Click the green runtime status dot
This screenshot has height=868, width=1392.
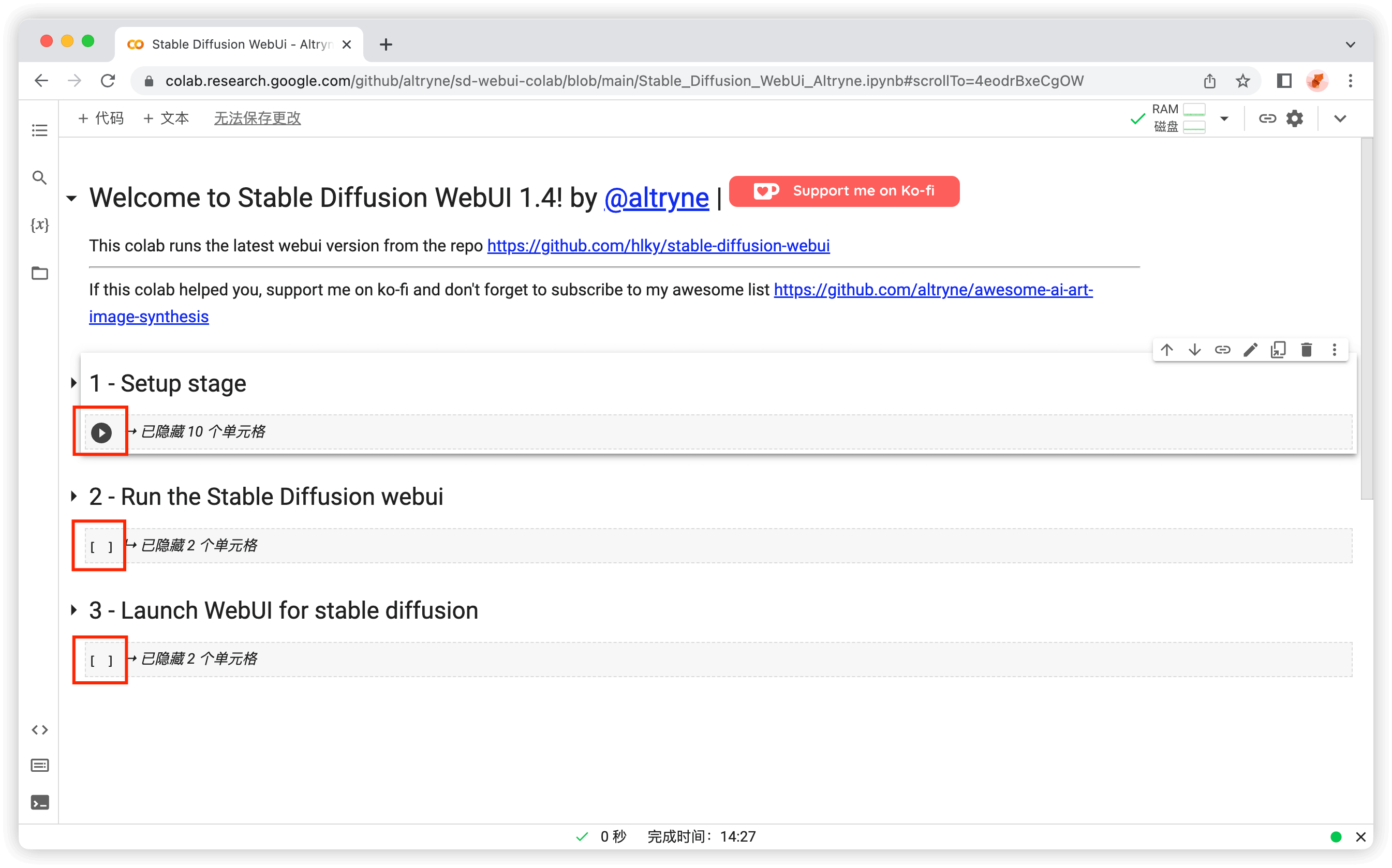pyautogui.click(x=1336, y=836)
